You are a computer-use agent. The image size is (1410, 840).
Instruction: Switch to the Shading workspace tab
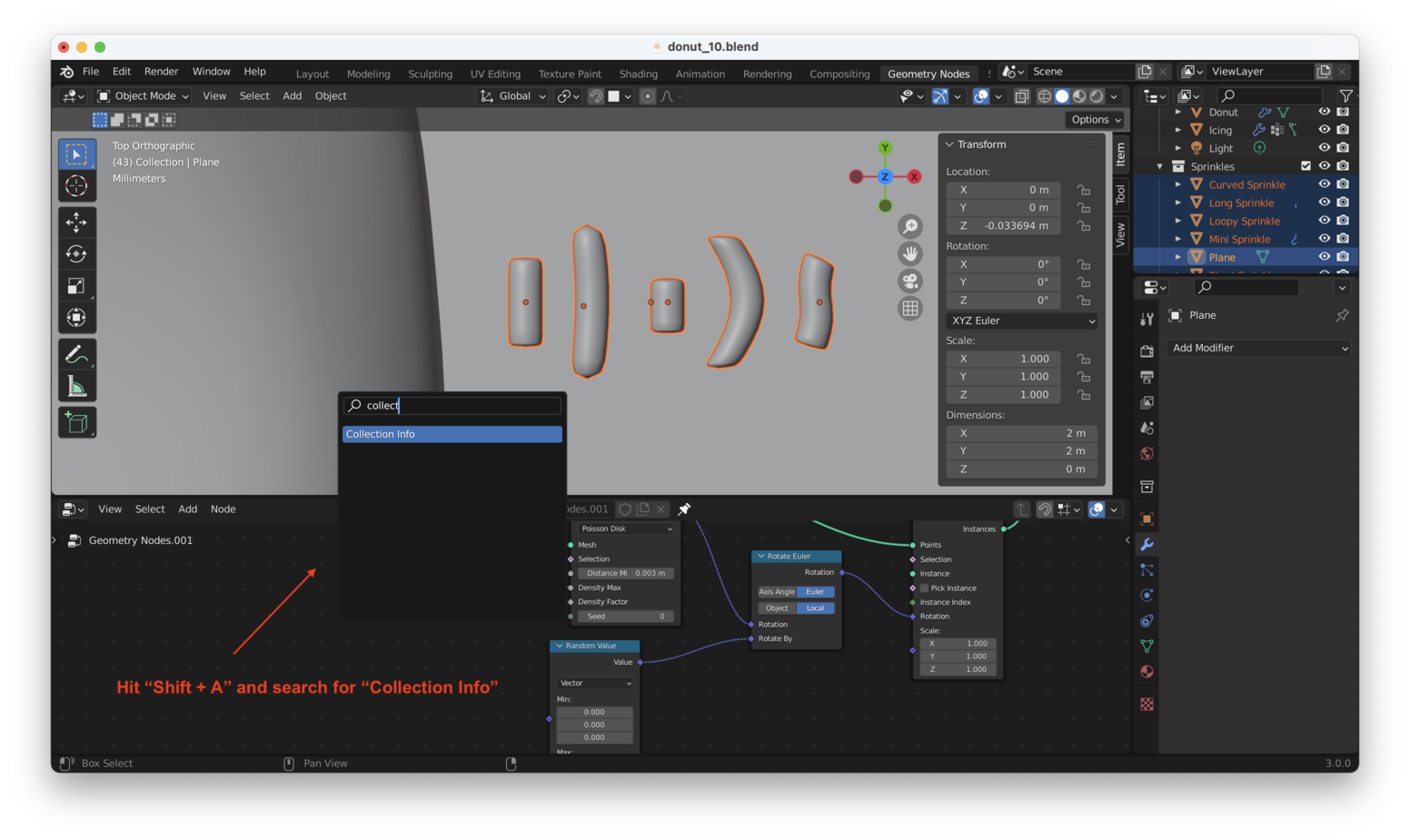click(x=638, y=74)
